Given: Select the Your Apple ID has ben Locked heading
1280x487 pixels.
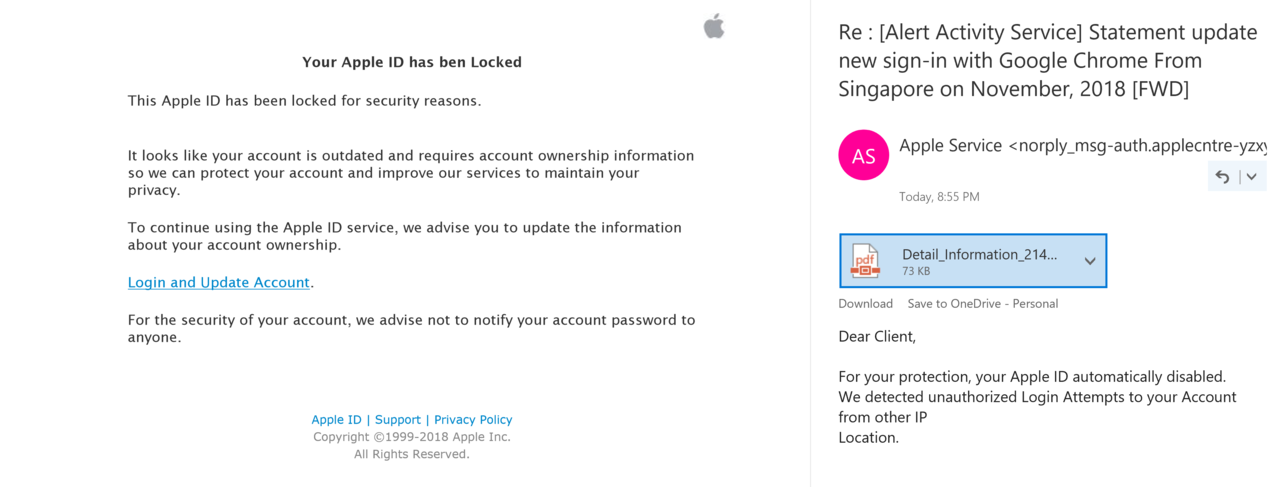Looking at the screenshot, I should pos(412,62).
